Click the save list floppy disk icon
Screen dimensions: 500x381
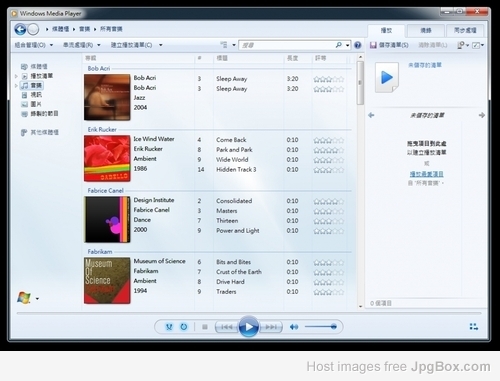373,45
